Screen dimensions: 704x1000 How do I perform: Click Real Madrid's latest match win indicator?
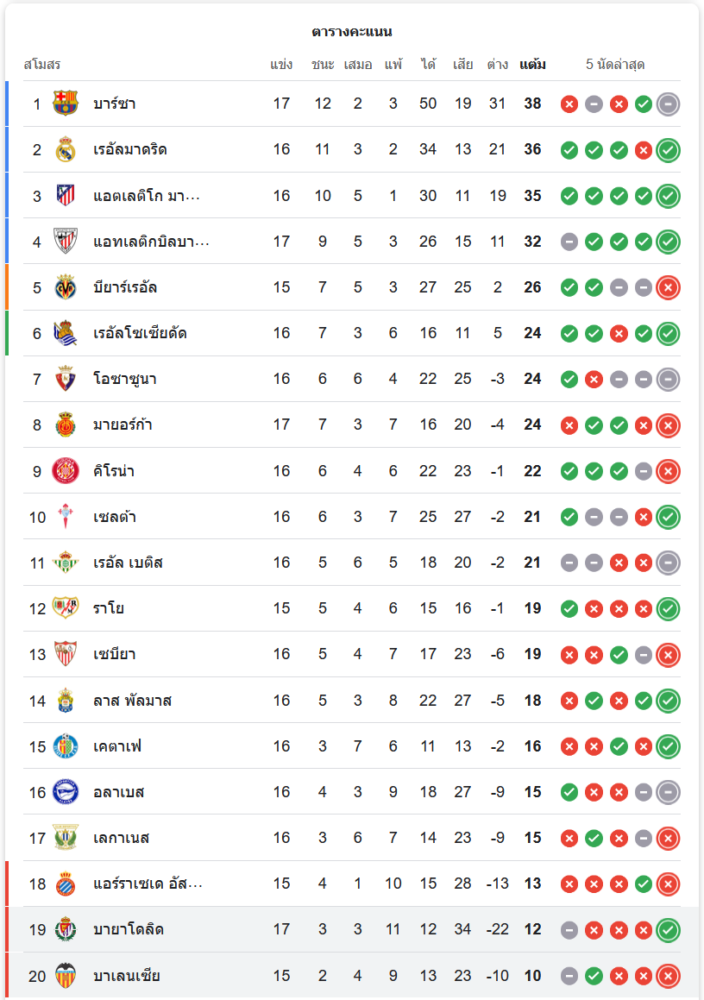[668, 149]
